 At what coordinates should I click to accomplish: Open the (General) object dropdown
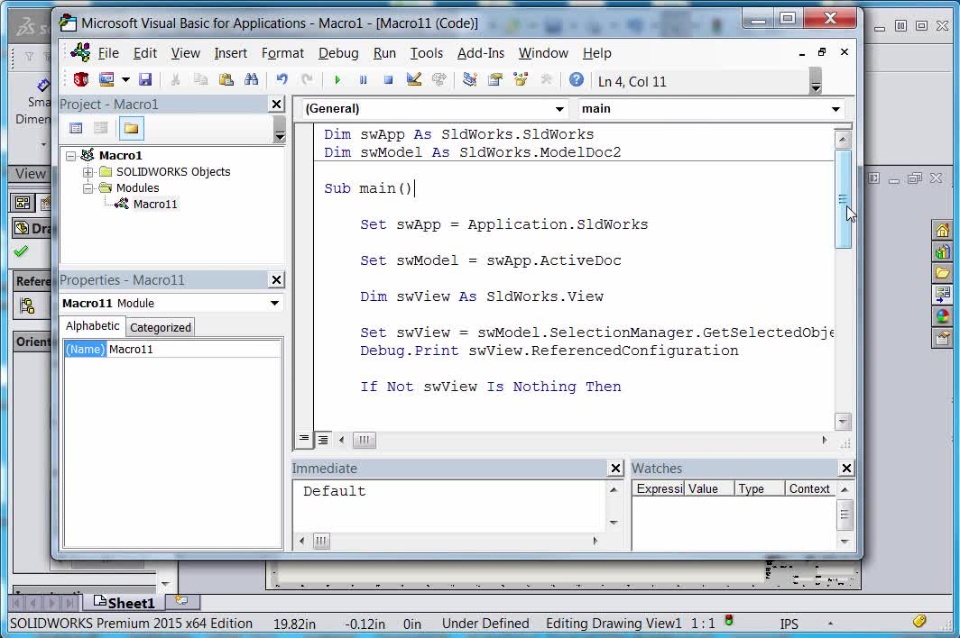pos(560,109)
